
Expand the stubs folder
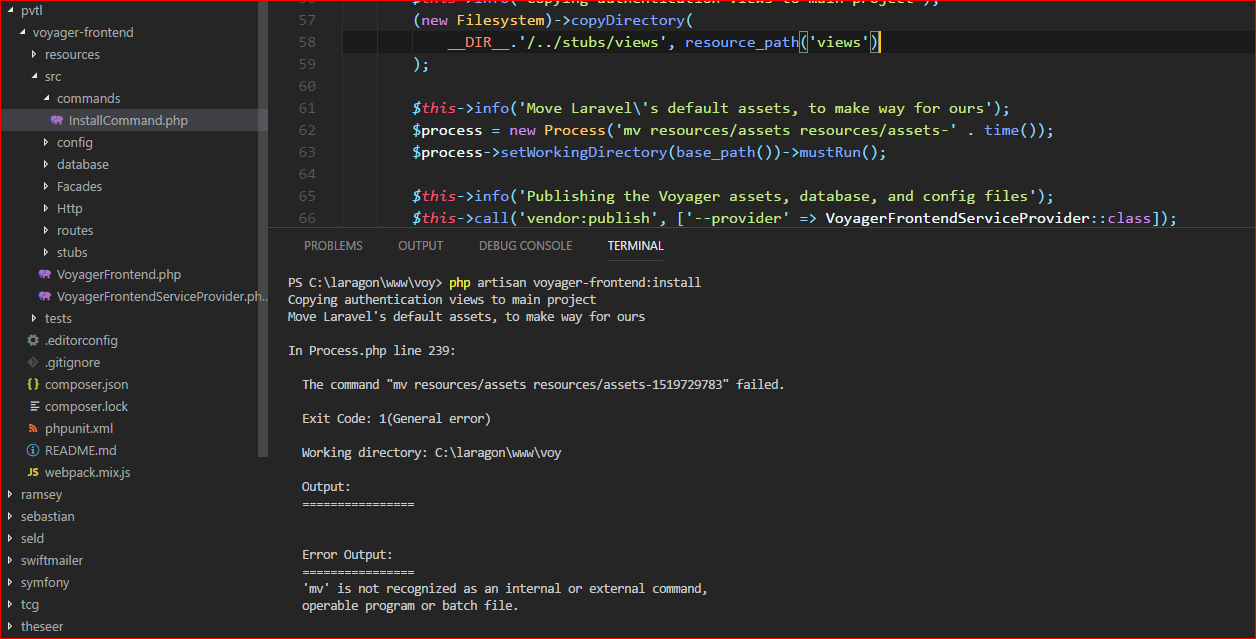(47, 252)
